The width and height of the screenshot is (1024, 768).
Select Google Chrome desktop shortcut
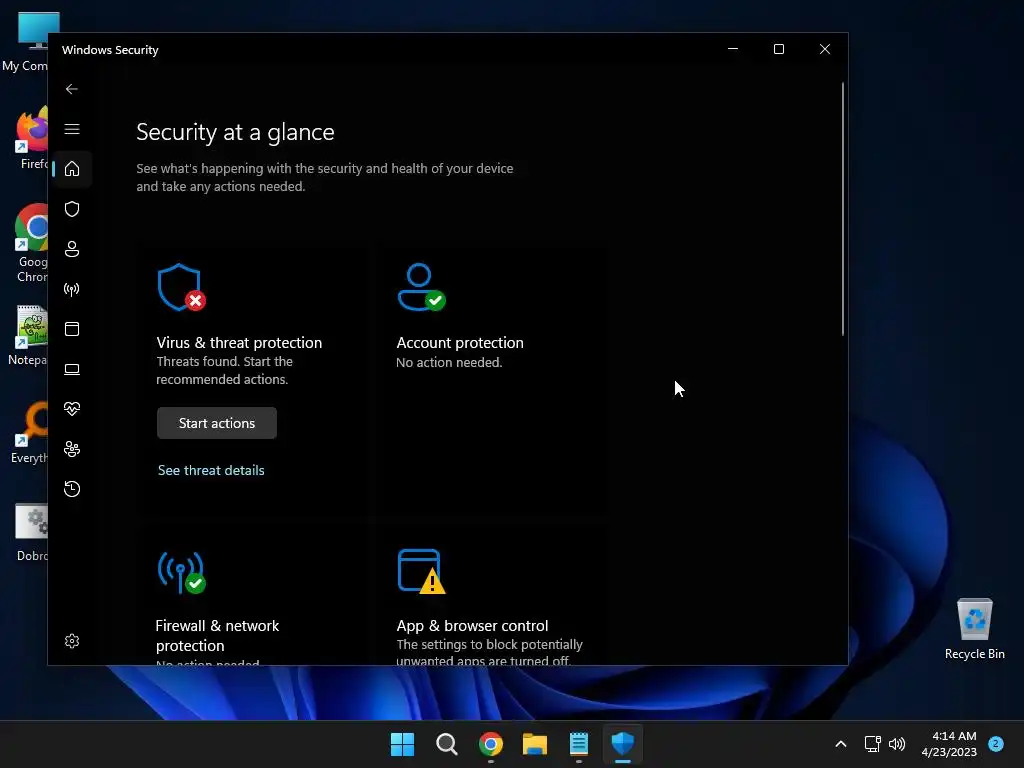pos(29,243)
